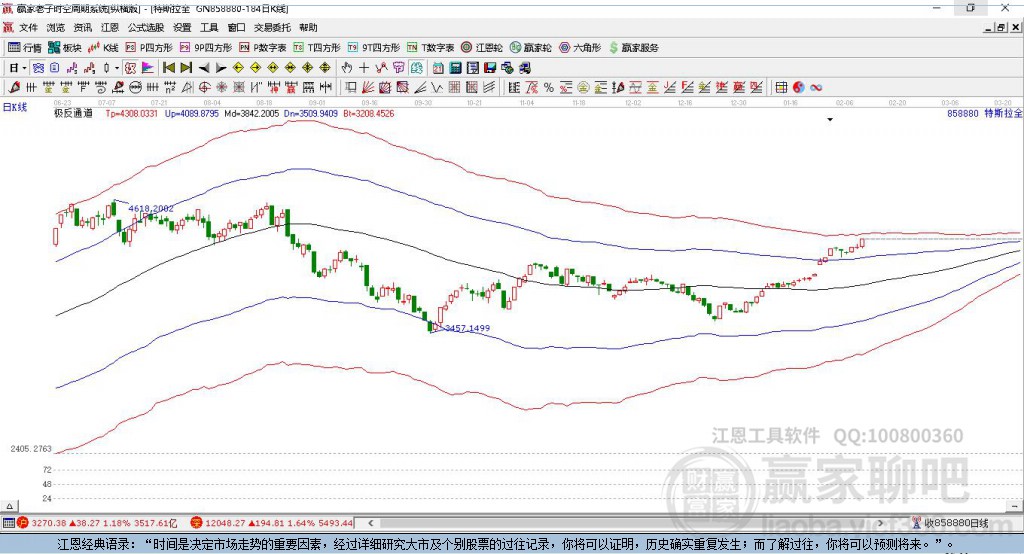The height and width of the screenshot is (554, 1024).
Task: Click the yin-yang taiji icon
Action: pos(798,87)
